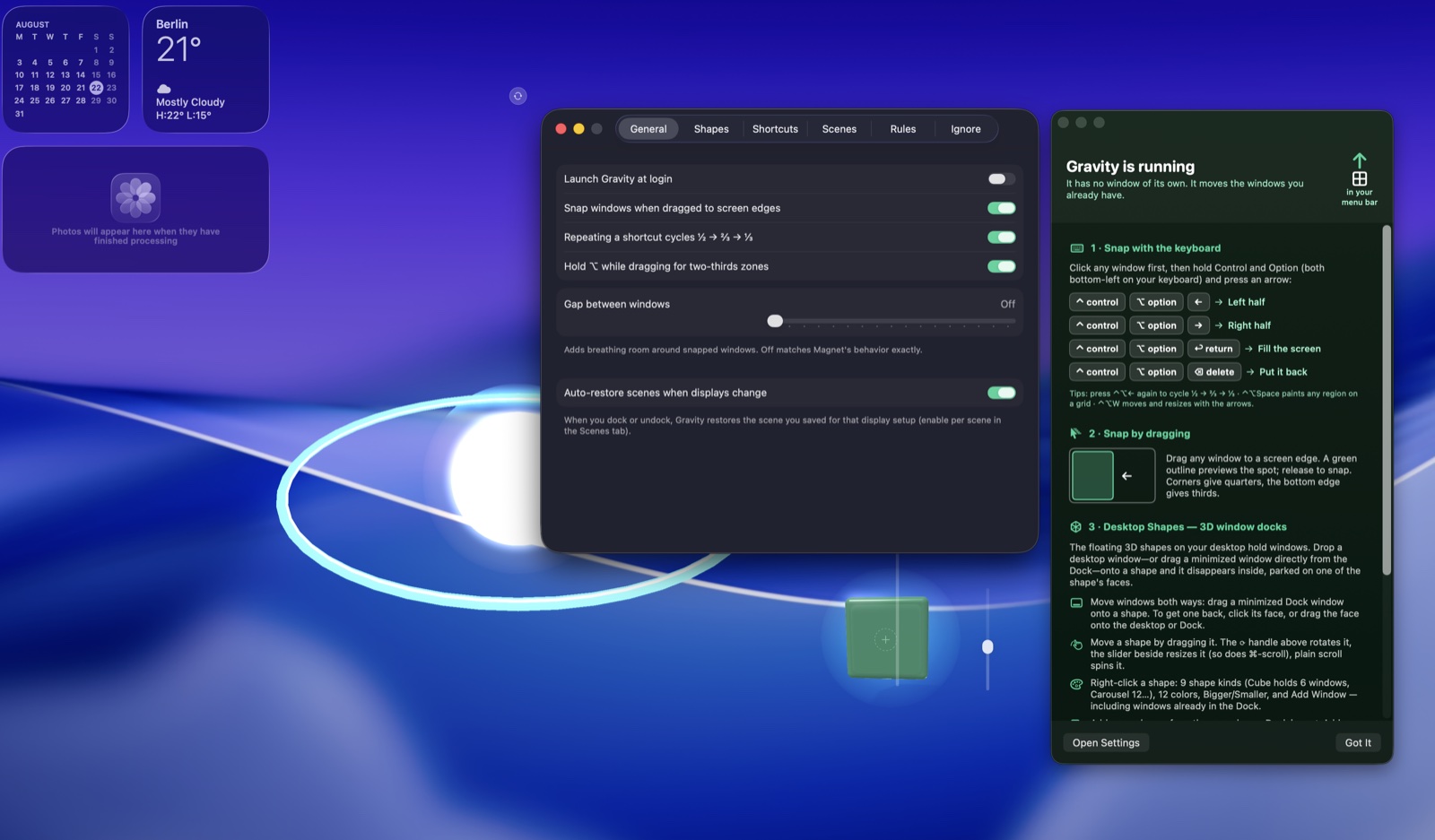Go to the Scenes tab
The image size is (1435, 840).
[x=839, y=129]
